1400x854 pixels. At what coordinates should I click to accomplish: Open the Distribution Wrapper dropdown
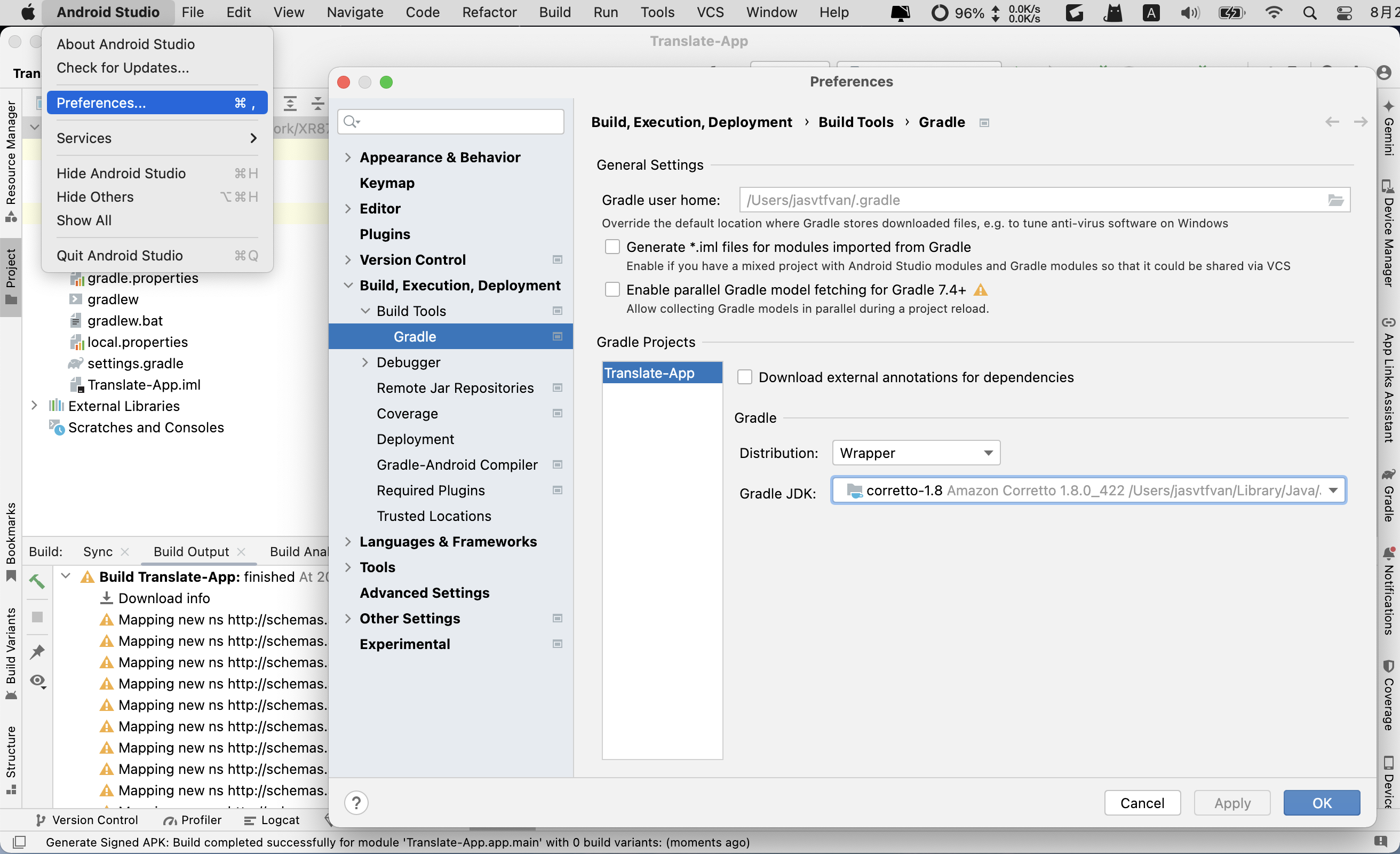coord(916,453)
